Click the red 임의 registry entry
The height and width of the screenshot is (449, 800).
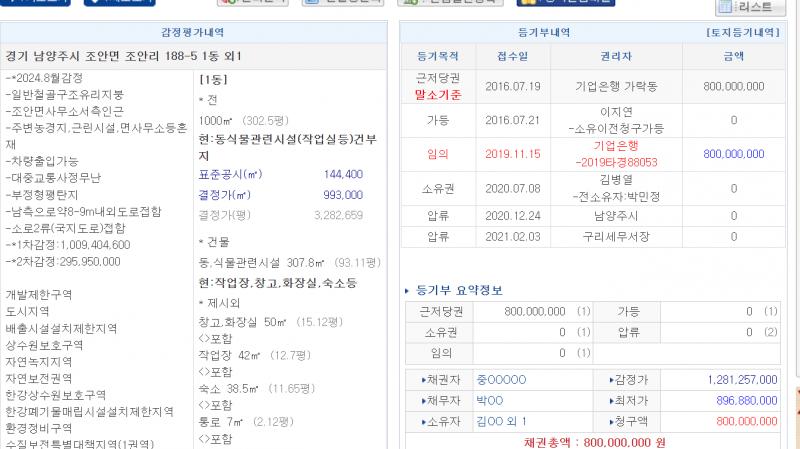(x=438, y=154)
